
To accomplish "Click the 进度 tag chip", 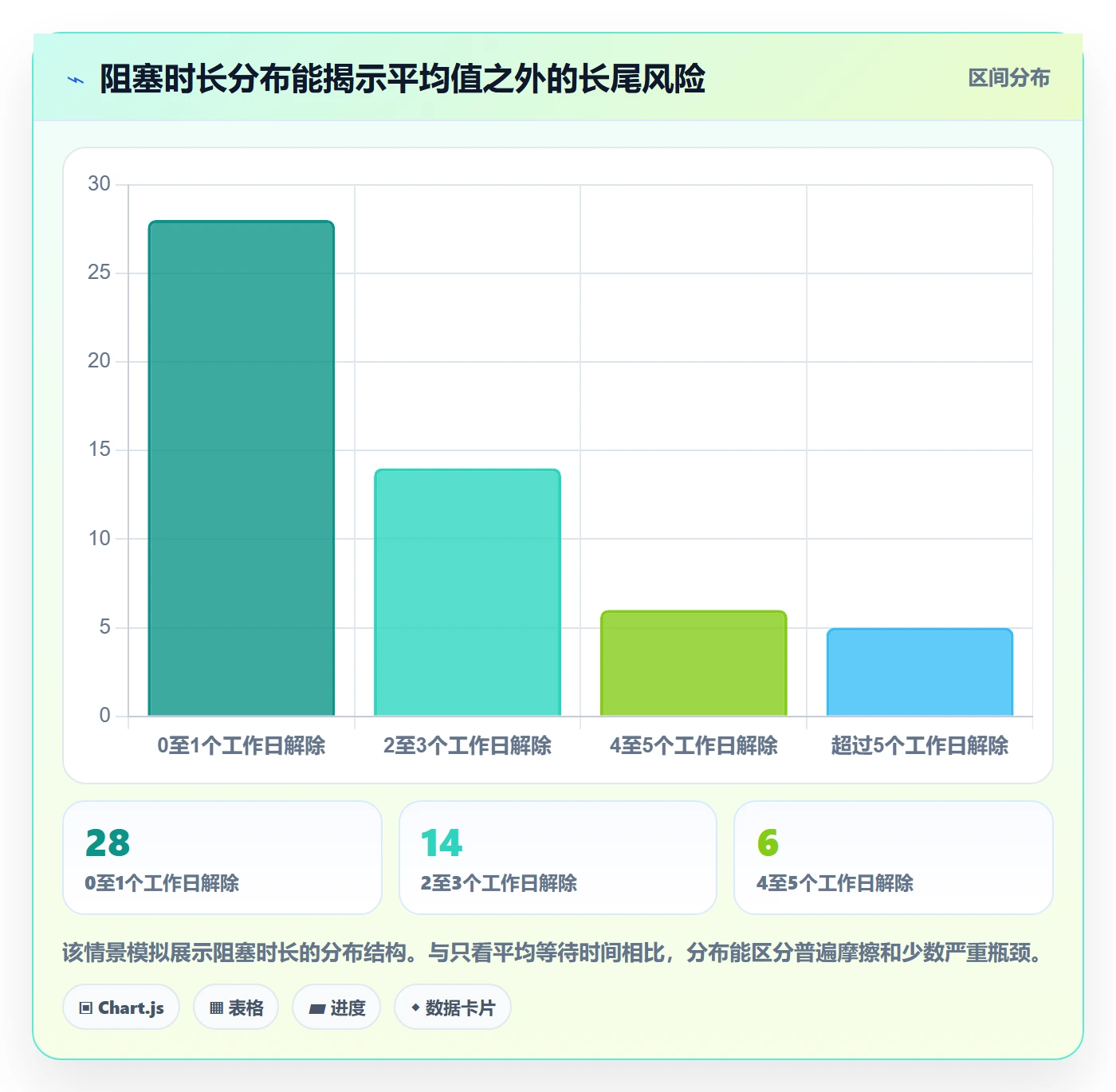I will 336,1008.
